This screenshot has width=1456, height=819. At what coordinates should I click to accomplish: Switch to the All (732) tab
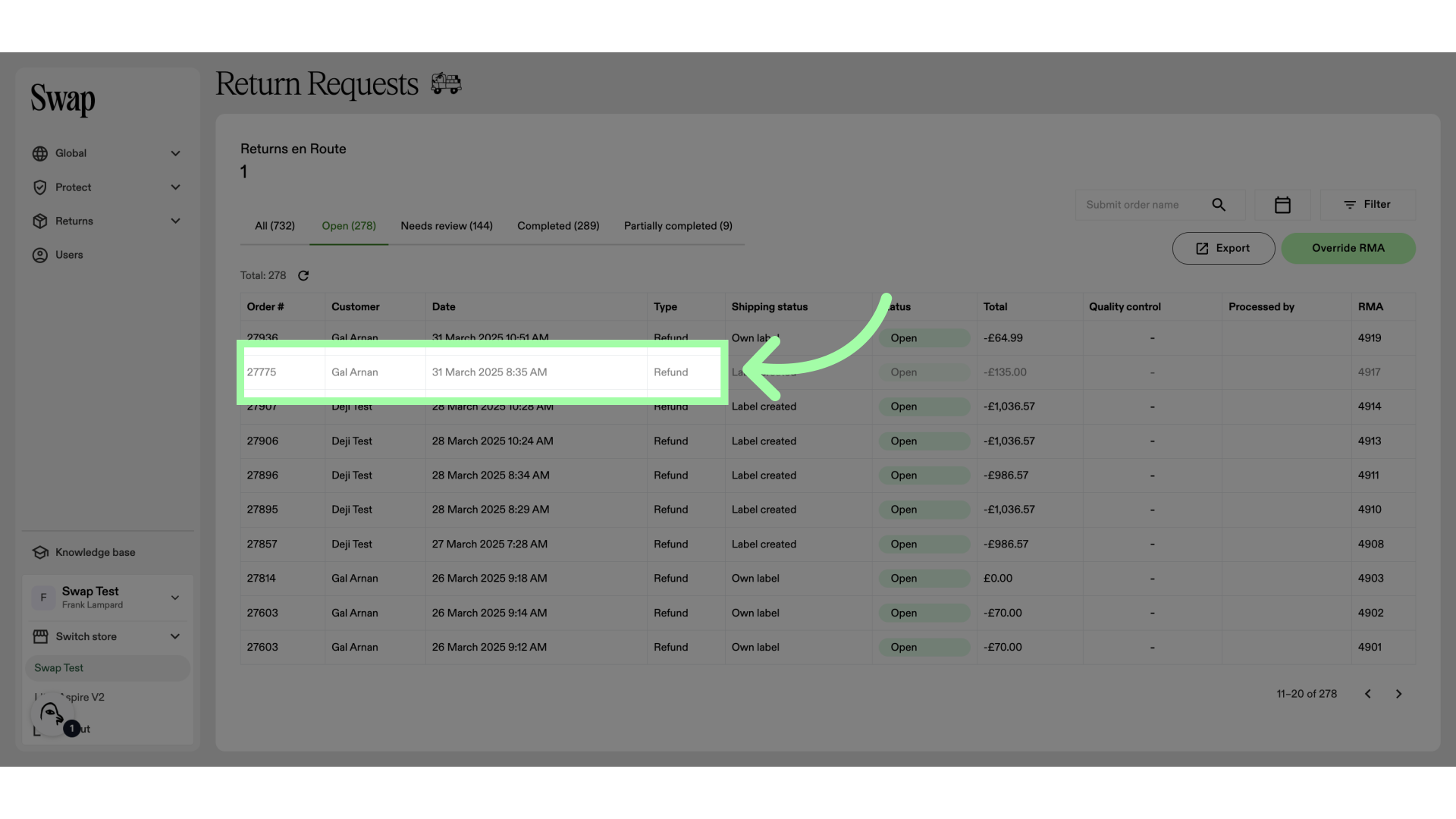(275, 226)
